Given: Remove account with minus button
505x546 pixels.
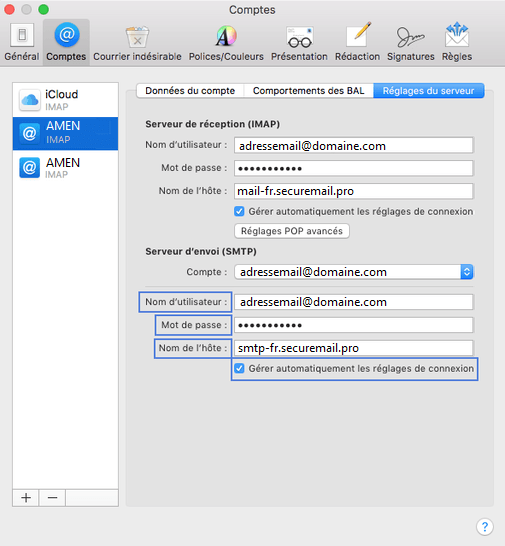Looking at the screenshot, I should (x=52, y=498).
